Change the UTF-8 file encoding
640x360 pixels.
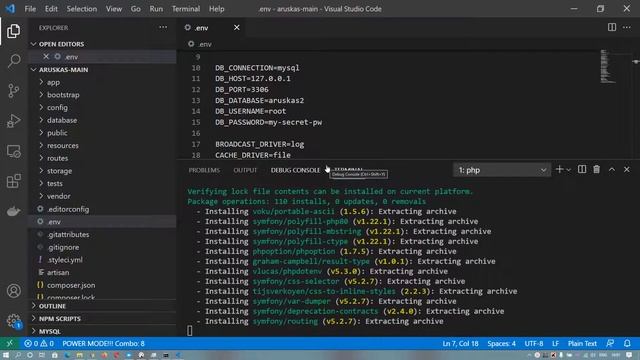pyautogui.click(x=533, y=343)
